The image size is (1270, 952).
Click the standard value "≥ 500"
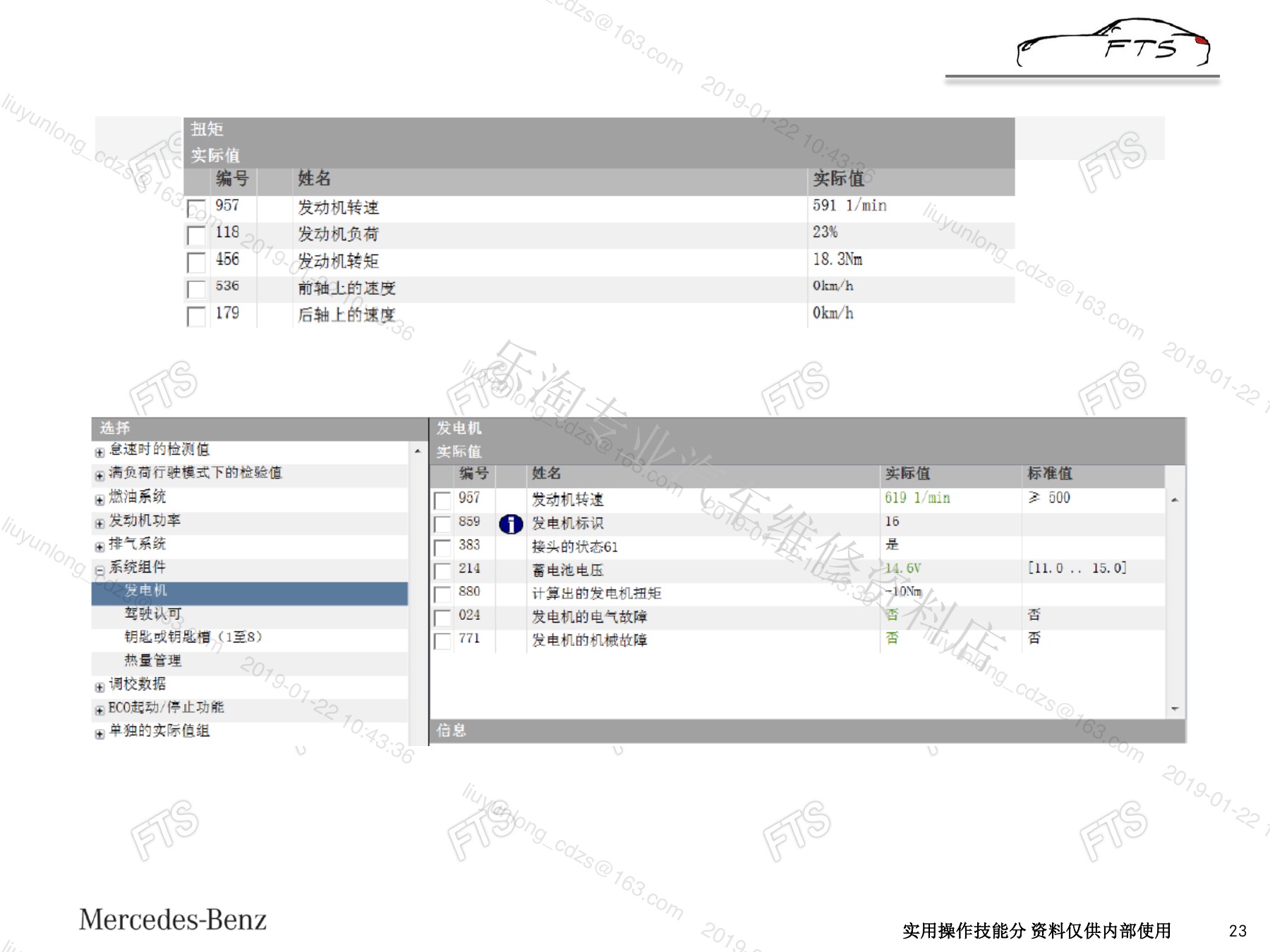(1049, 498)
